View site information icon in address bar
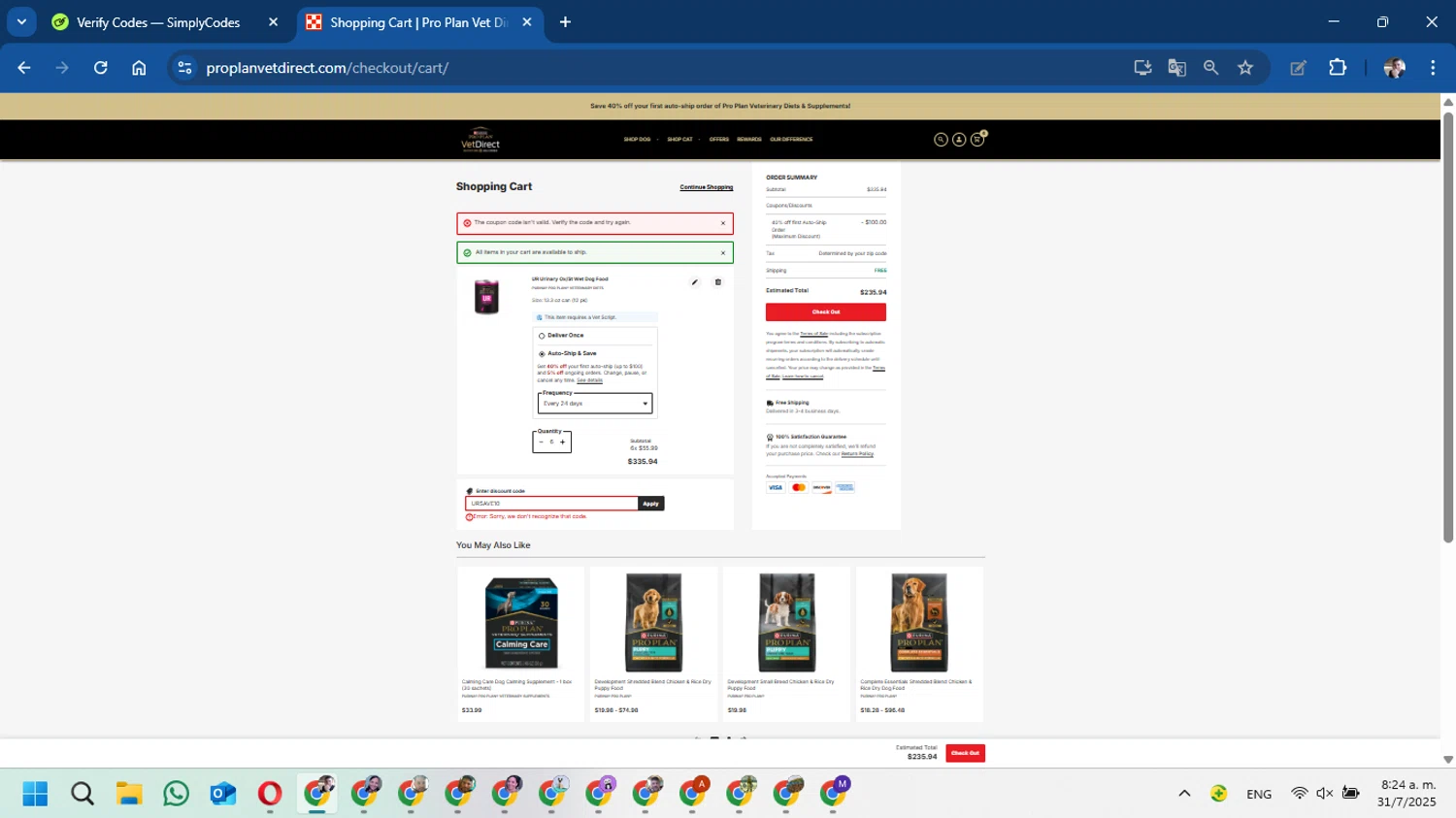Screen dimensions: 1456x818 coord(184,68)
